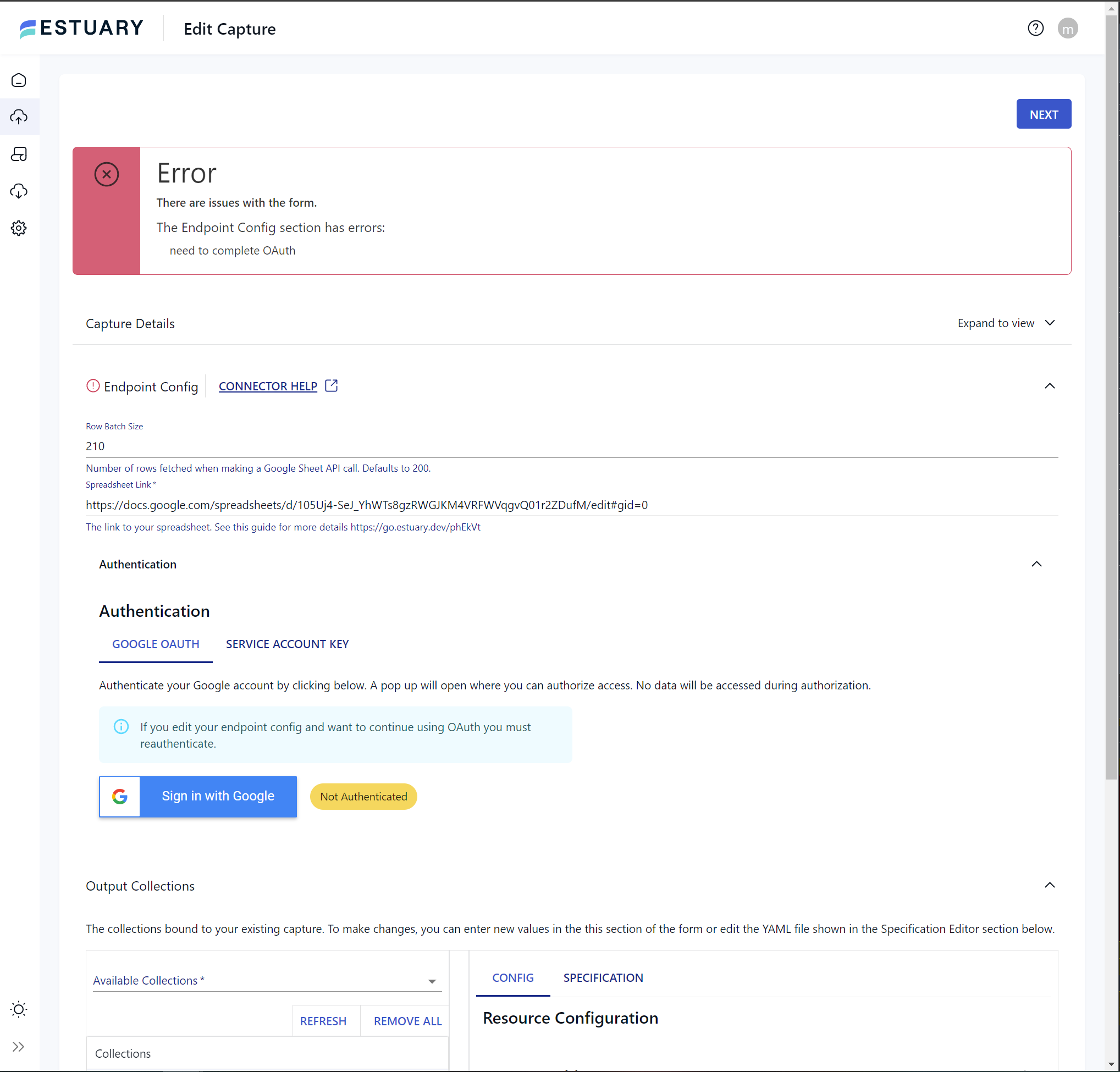
Task: Open the Captures cloud-upload sidebar icon
Action: coord(19,117)
